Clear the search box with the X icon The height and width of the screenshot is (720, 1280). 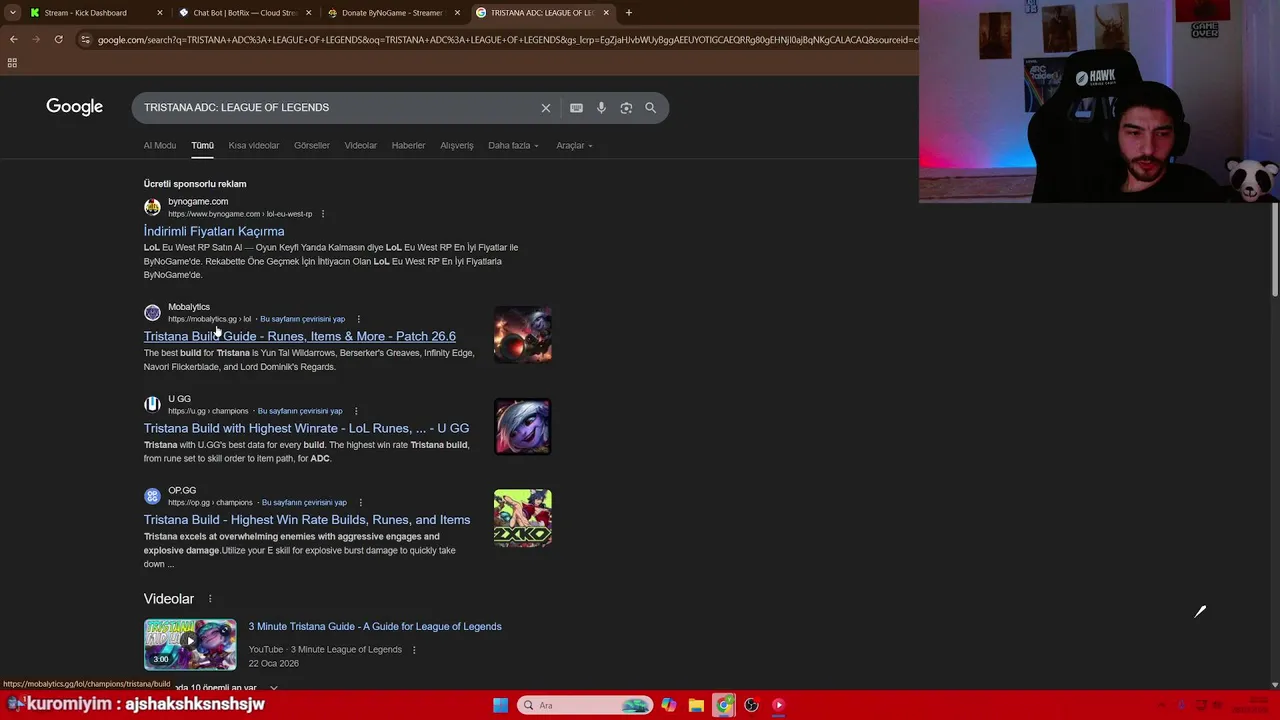[x=546, y=108]
